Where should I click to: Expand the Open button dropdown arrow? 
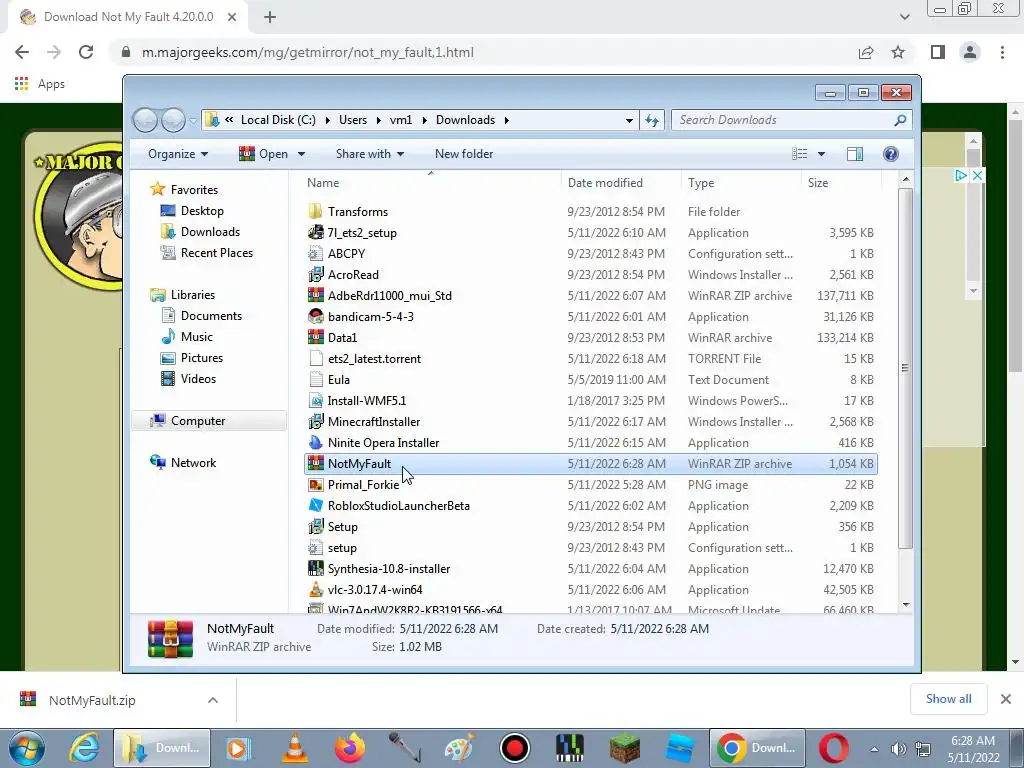click(x=301, y=154)
